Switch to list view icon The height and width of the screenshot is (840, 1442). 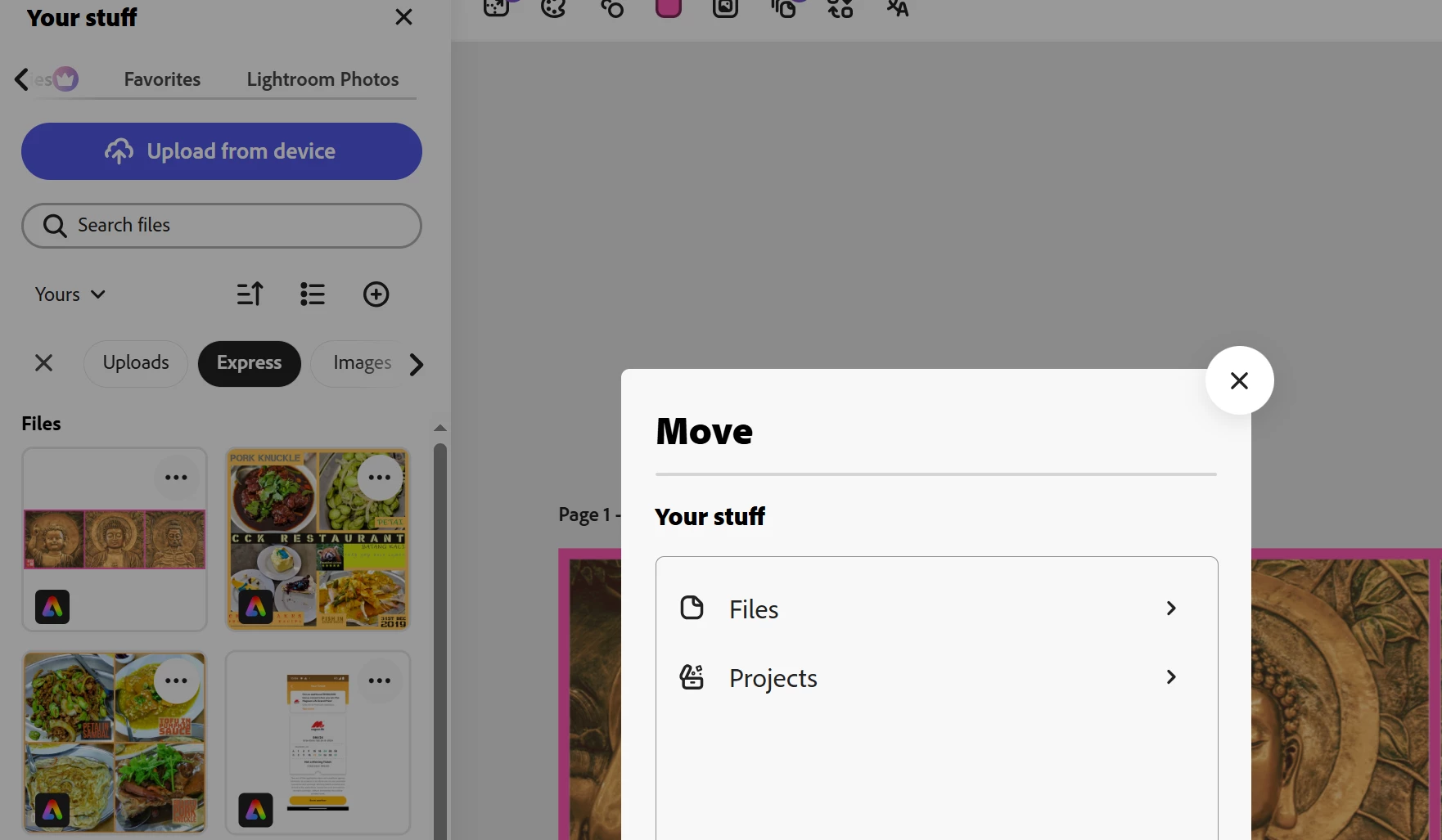(x=313, y=294)
